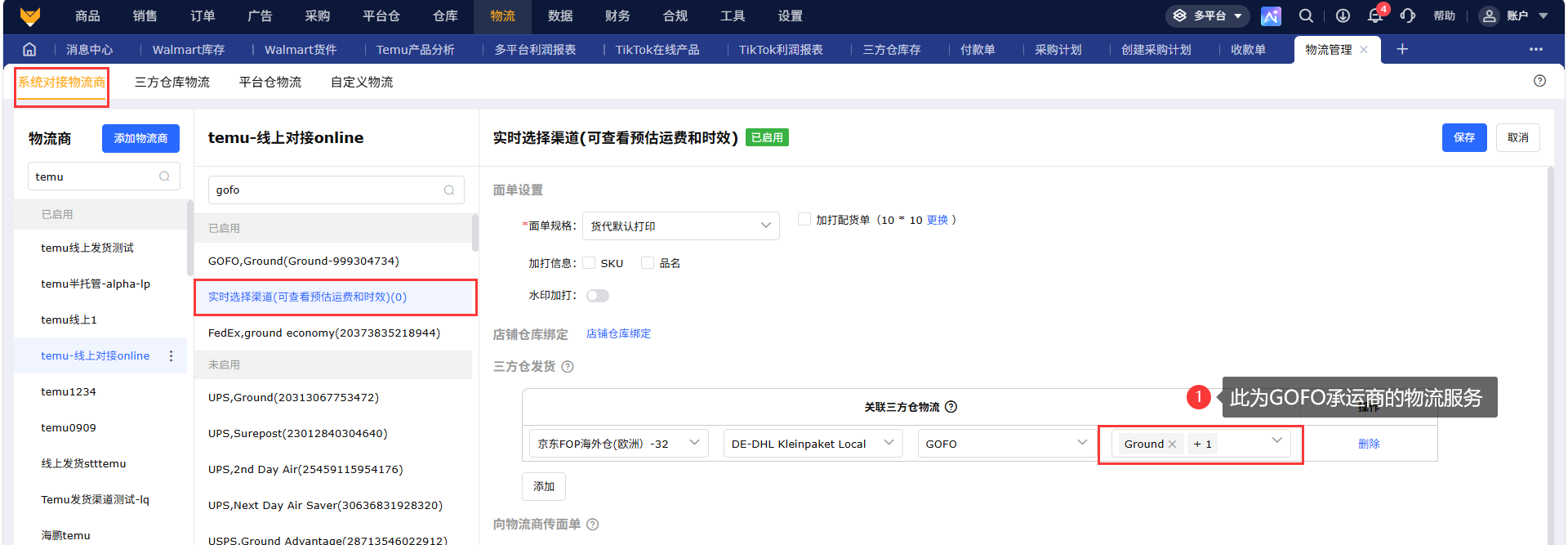Click page help question mark icon
This screenshot has width=1568, height=545.
tap(1539, 81)
